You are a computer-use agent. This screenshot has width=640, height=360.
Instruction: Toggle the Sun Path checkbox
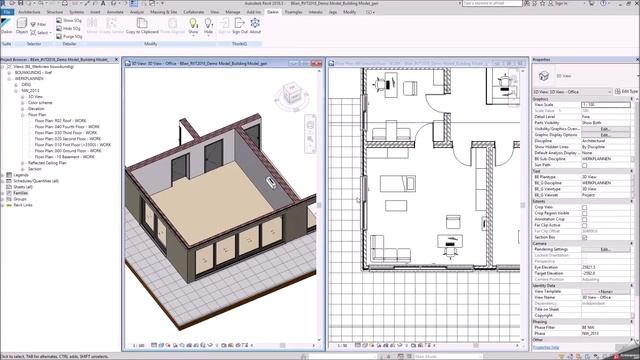(584, 165)
